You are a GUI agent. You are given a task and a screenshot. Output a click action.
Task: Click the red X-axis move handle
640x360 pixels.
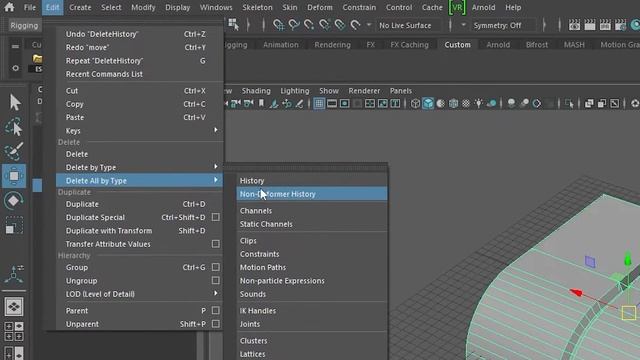pos(576,292)
